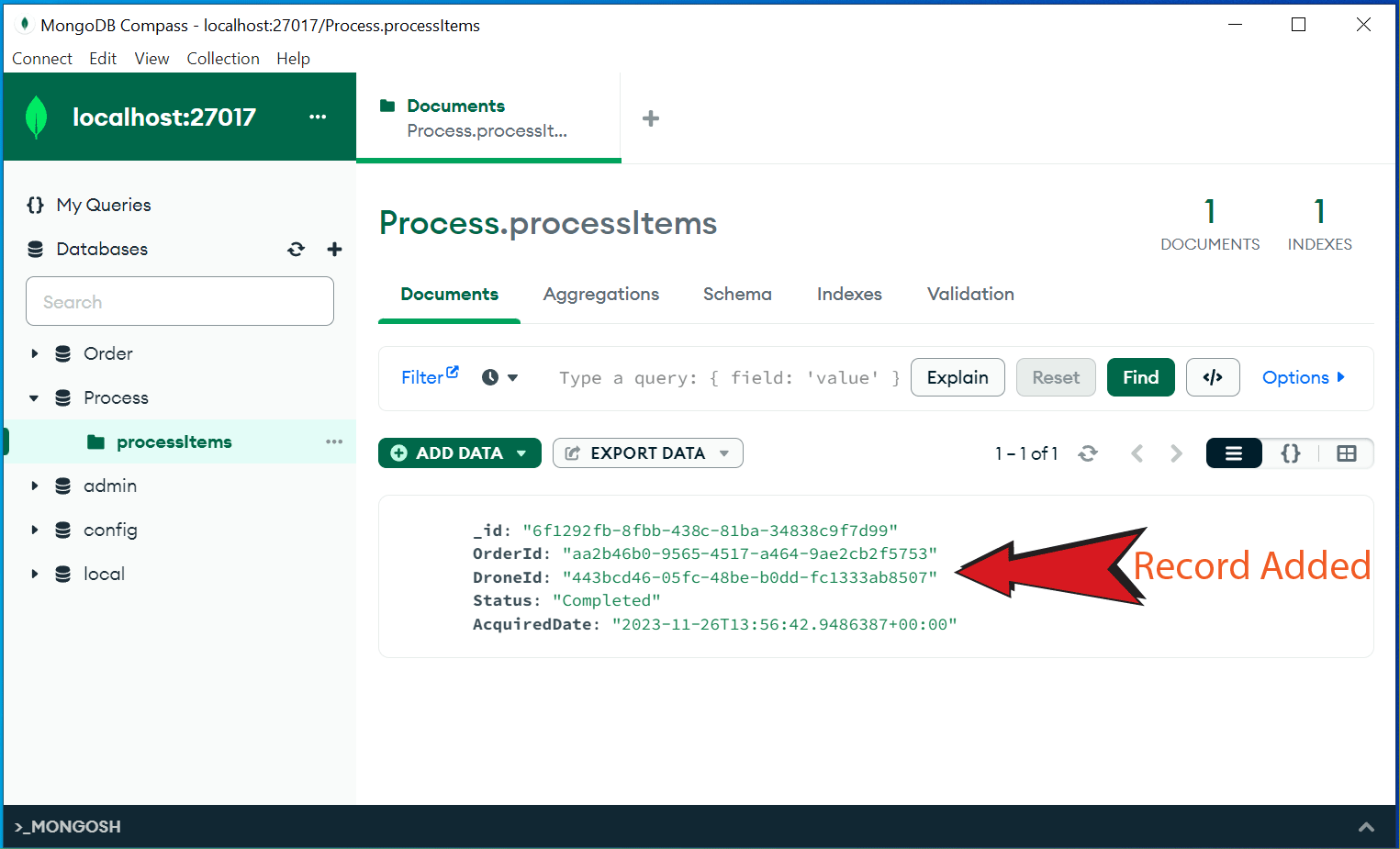
Task: Switch to the Aggregations tab
Action: (601, 294)
